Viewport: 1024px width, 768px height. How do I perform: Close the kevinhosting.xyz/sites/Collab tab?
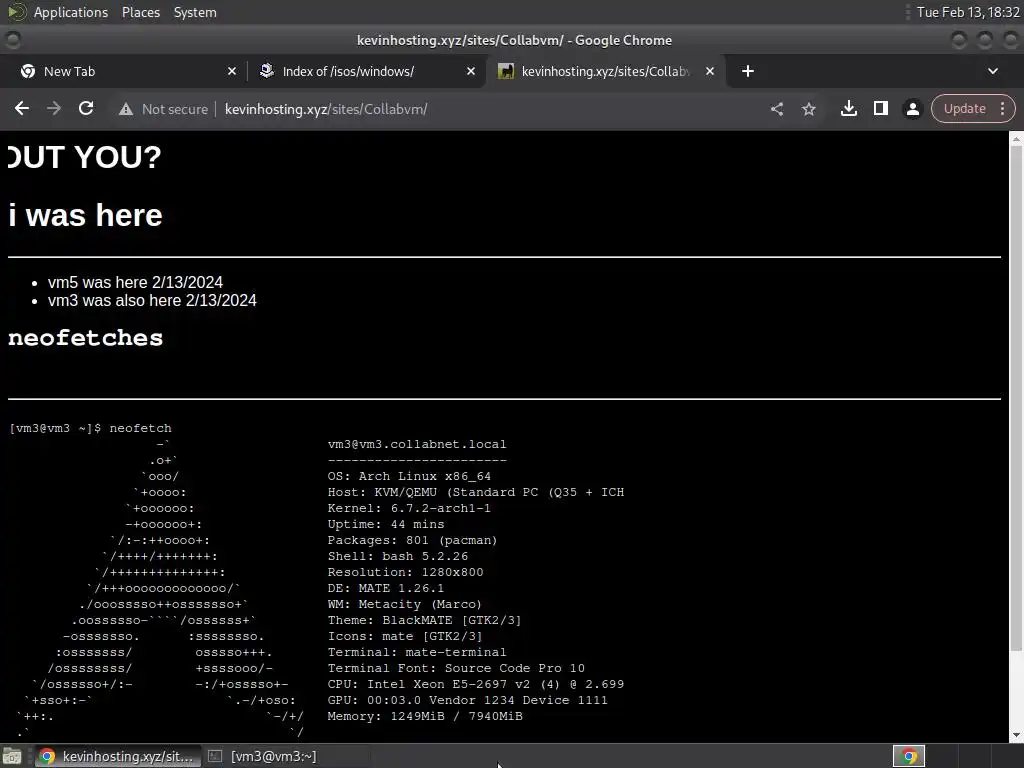(x=710, y=71)
